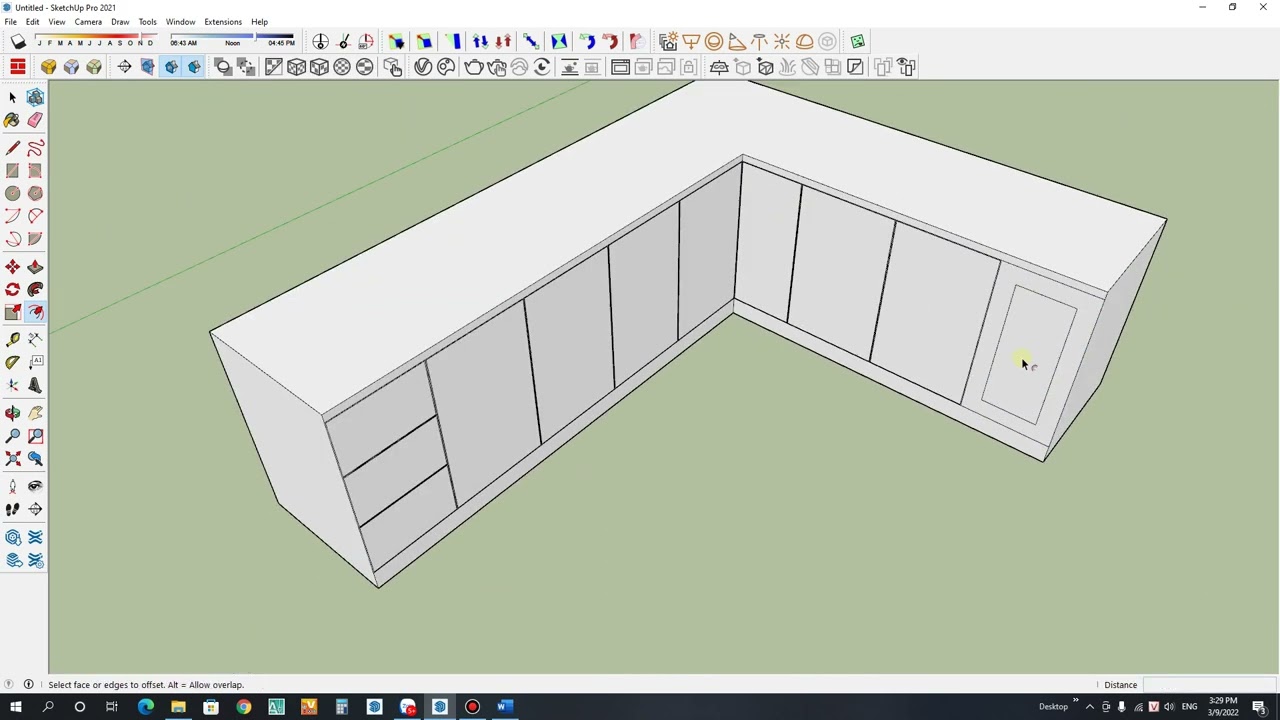The height and width of the screenshot is (720, 1280).
Task: Choose the Rectangle tool
Action: point(12,171)
